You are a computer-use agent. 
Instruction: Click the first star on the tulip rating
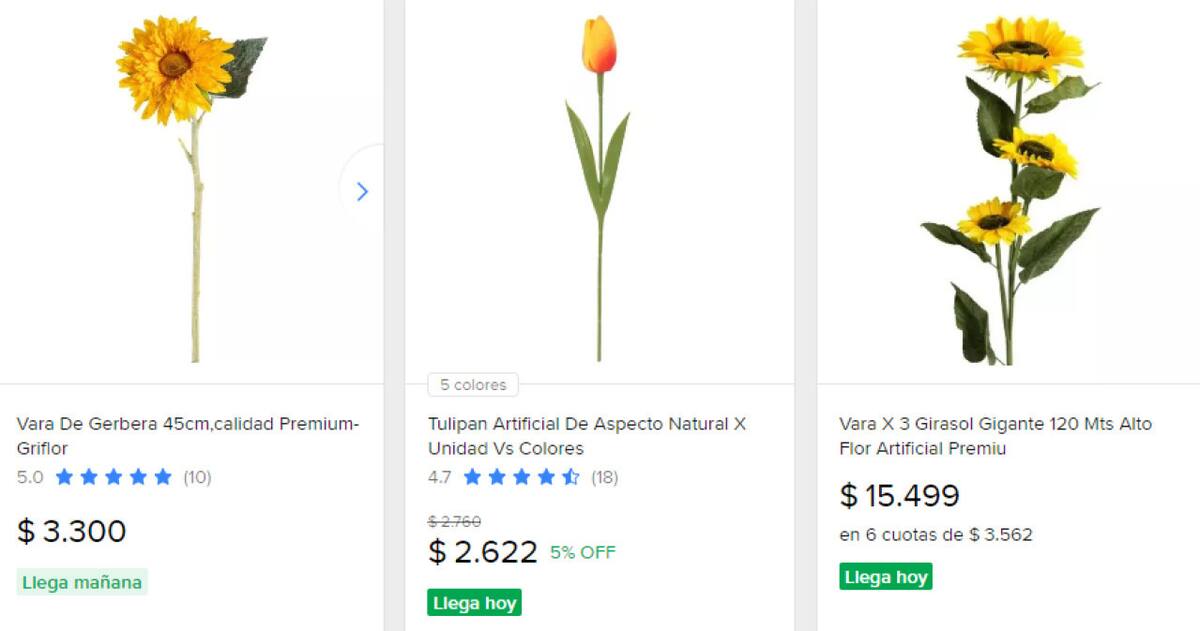(x=470, y=478)
